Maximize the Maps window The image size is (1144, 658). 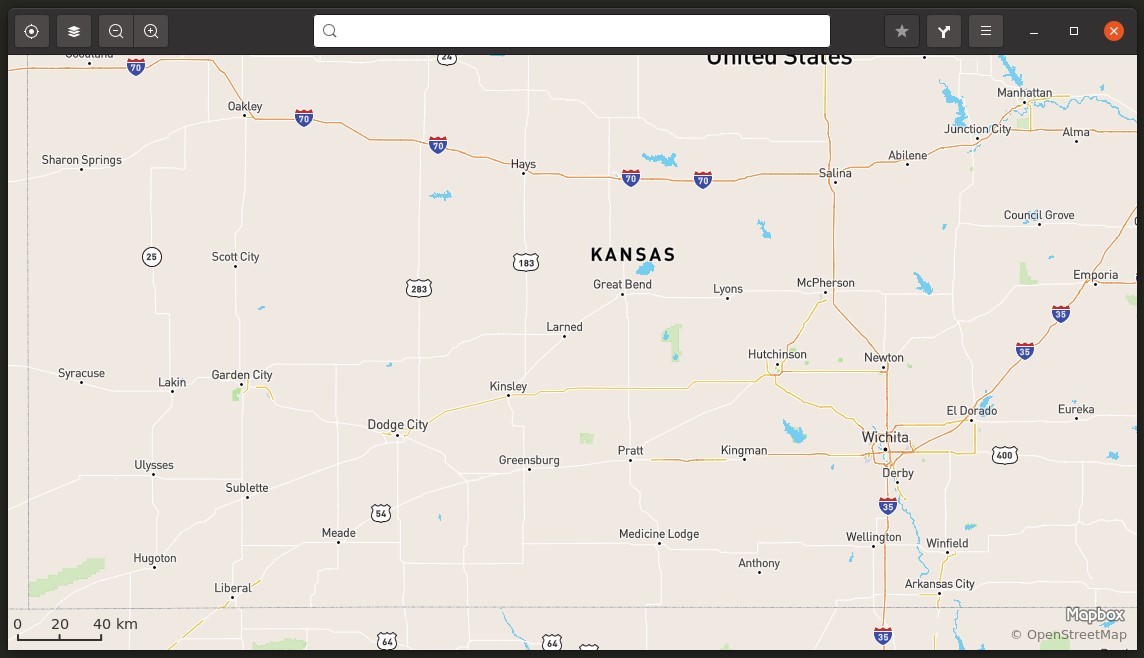tap(1074, 31)
